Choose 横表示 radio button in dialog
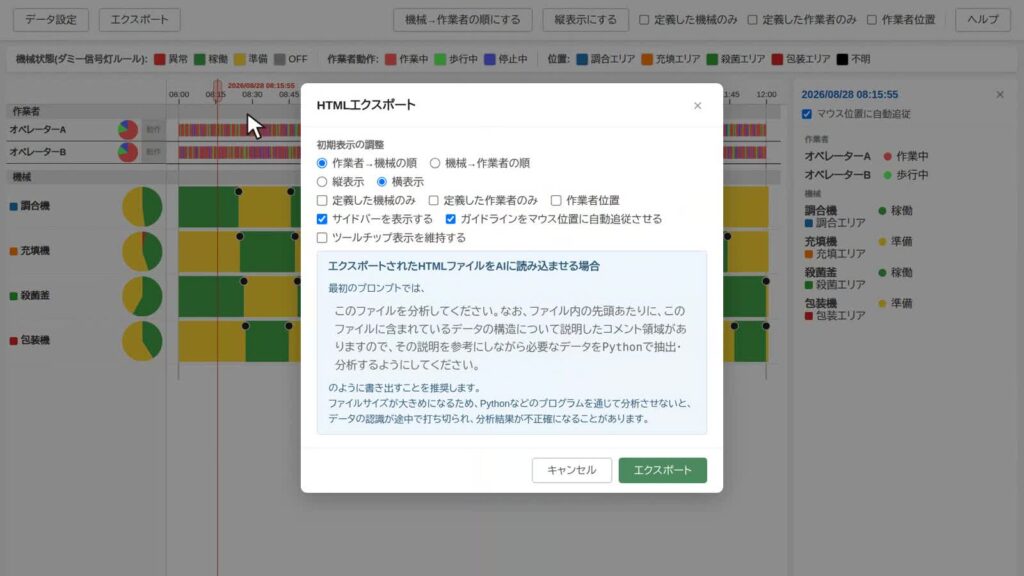 pos(381,182)
